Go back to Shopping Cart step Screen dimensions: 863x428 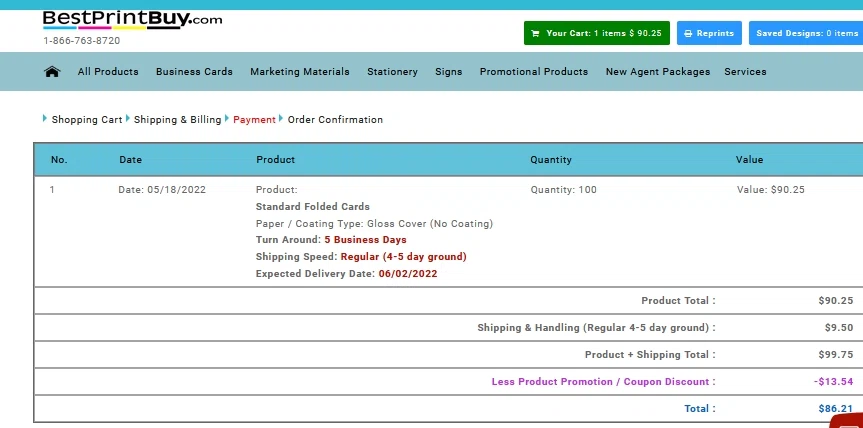87,119
